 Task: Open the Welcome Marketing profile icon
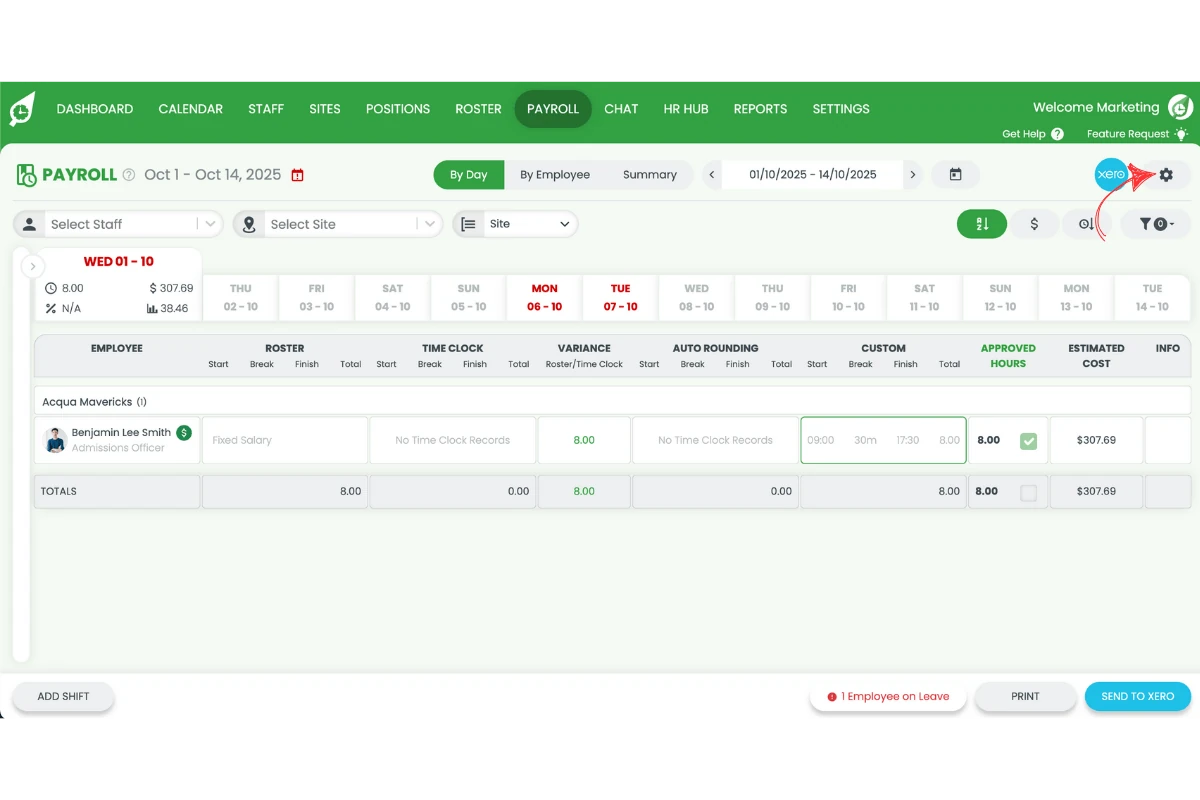click(x=1180, y=107)
